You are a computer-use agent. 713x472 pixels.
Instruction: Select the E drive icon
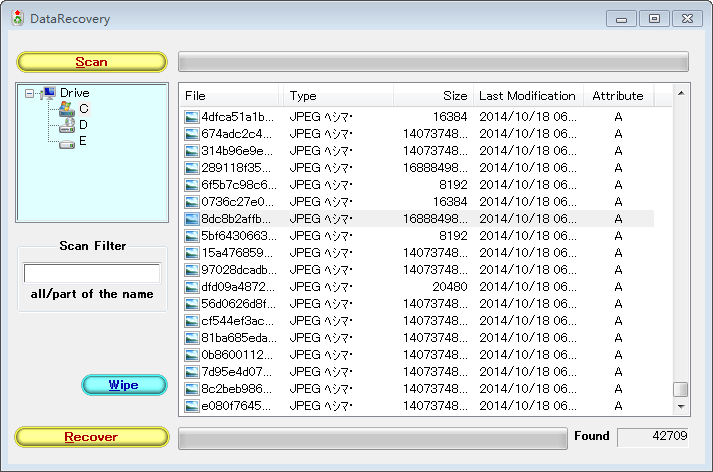[67, 144]
